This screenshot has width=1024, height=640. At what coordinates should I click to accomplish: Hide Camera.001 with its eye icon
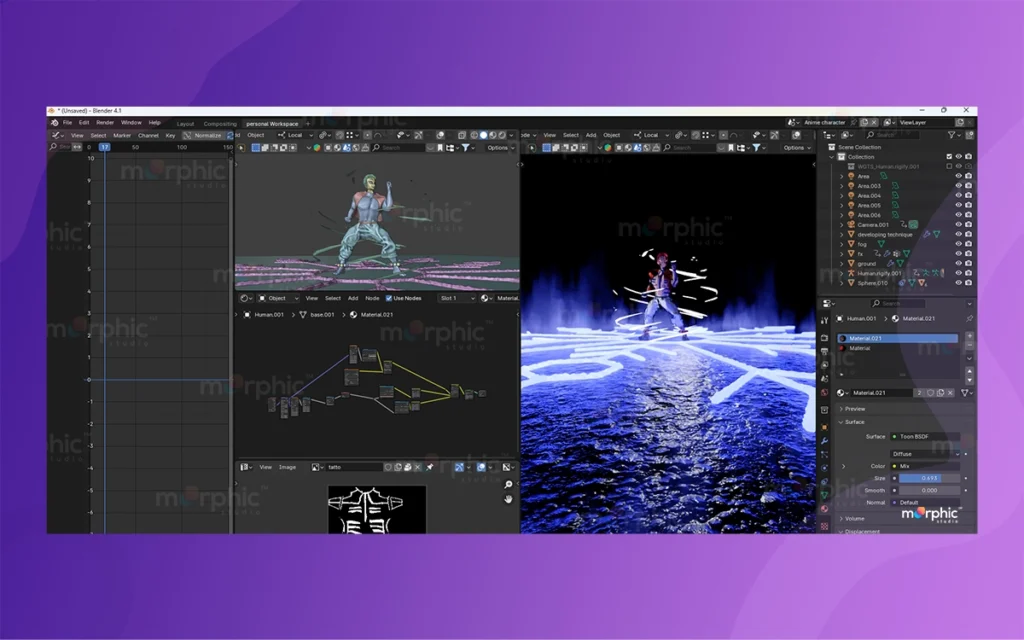[x=958, y=225]
